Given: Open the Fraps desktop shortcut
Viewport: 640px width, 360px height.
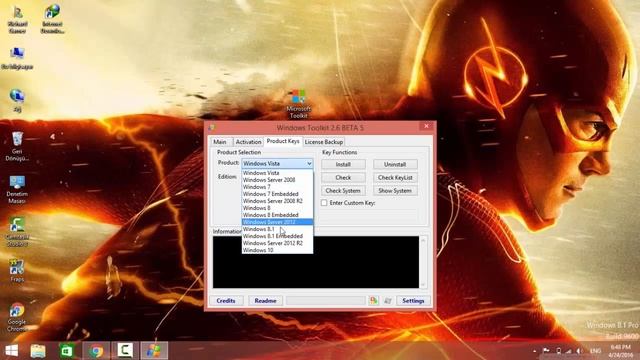Looking at the screenshot, I should point(17,271).
